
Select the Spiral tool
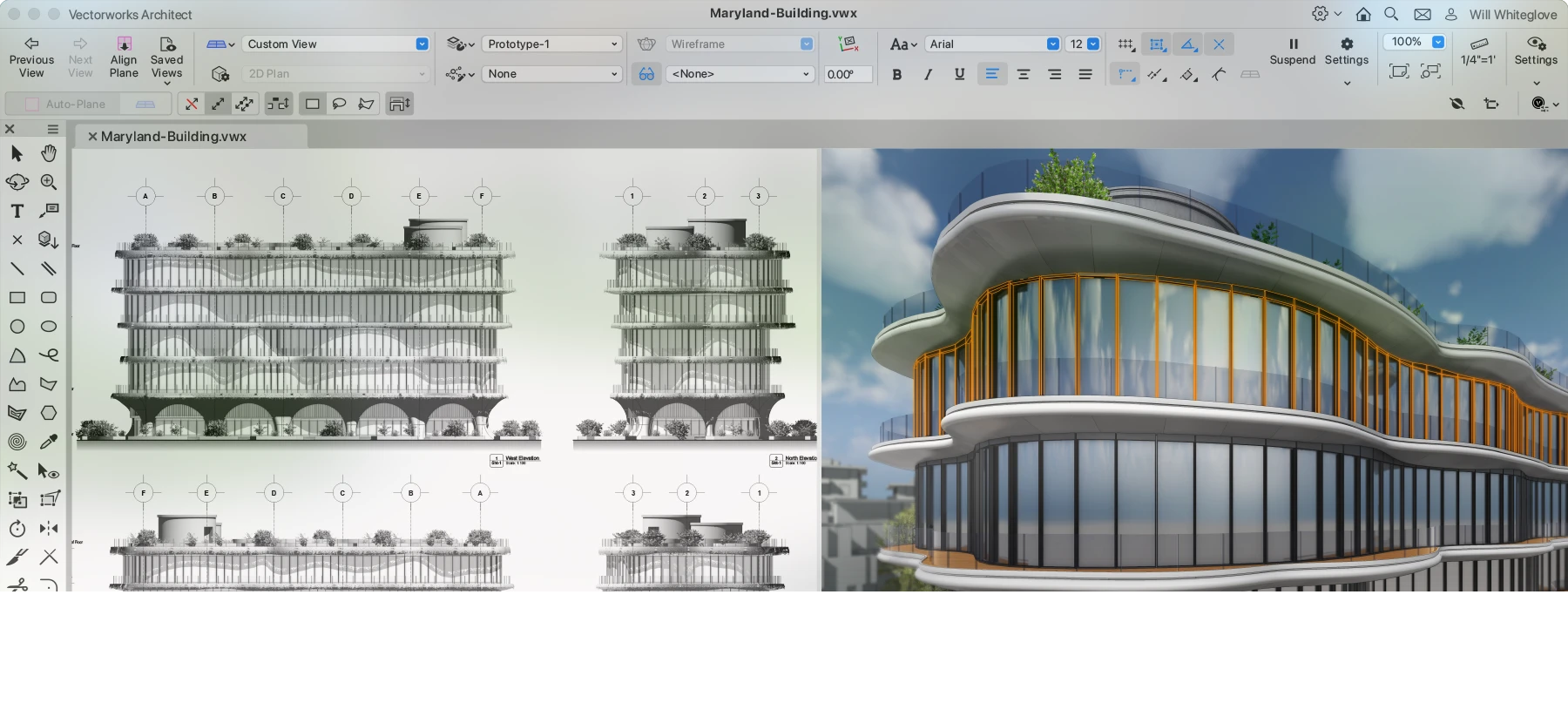point(17,442)
